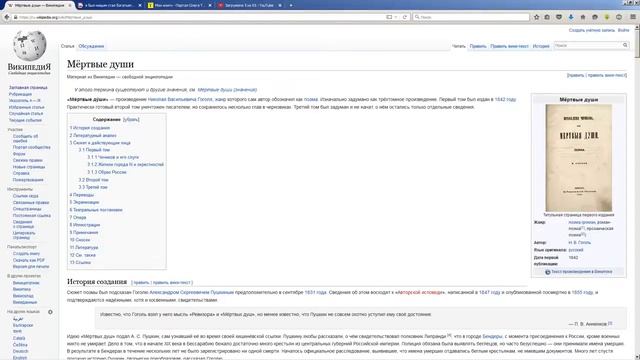Open reader view from the address bar

pos(389,17)
